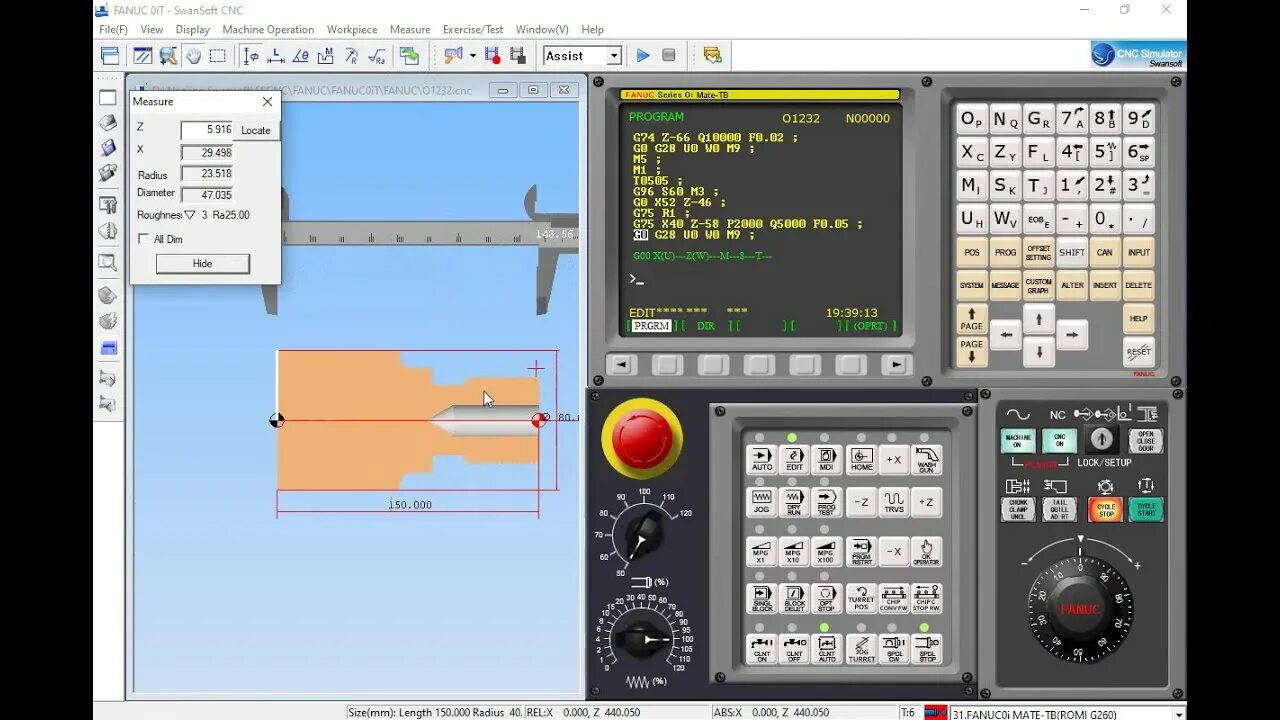Activate the JOG mode key
The image size is (1280, 720).
click(x=762, y=502)
